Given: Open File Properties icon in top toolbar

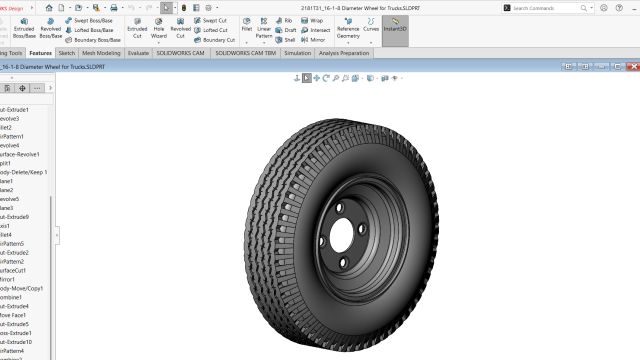Looking at the screenshot, I should click(196, 8).
